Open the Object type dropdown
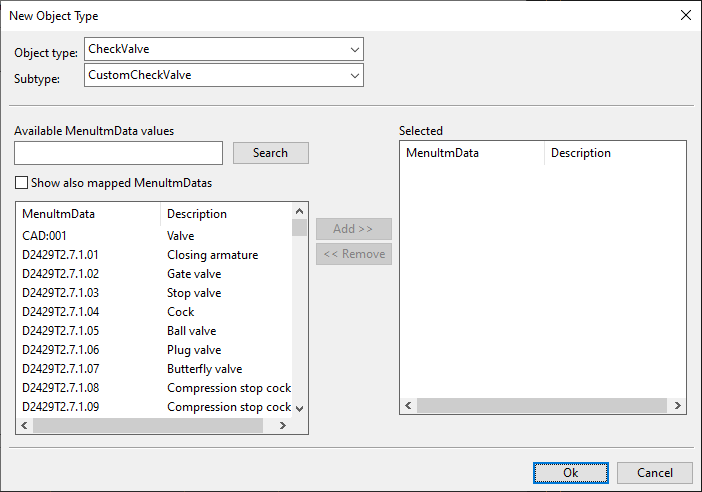 [x=354, y=49]
